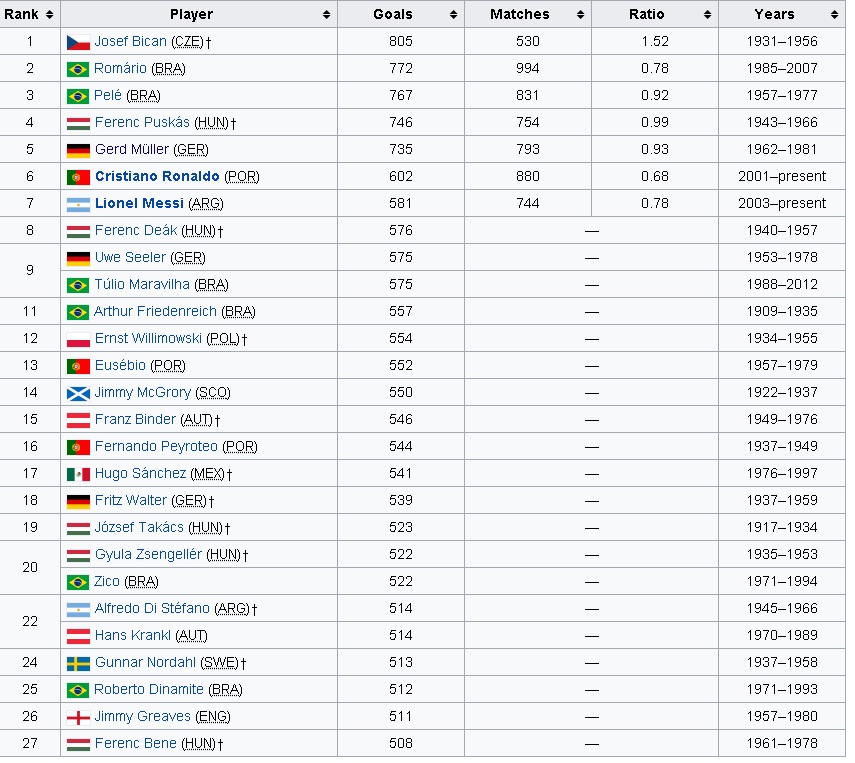The width and height of the screenshot is (855, 763).
Task: Click the GER abbreviation next to Gerd Müller
Action: click(191, 150)
